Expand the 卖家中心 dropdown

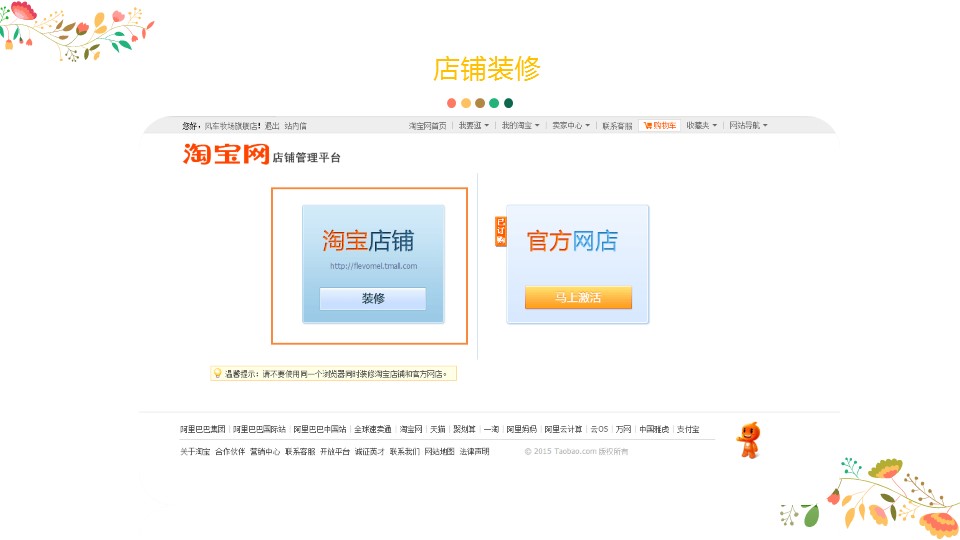coord(571,126)
